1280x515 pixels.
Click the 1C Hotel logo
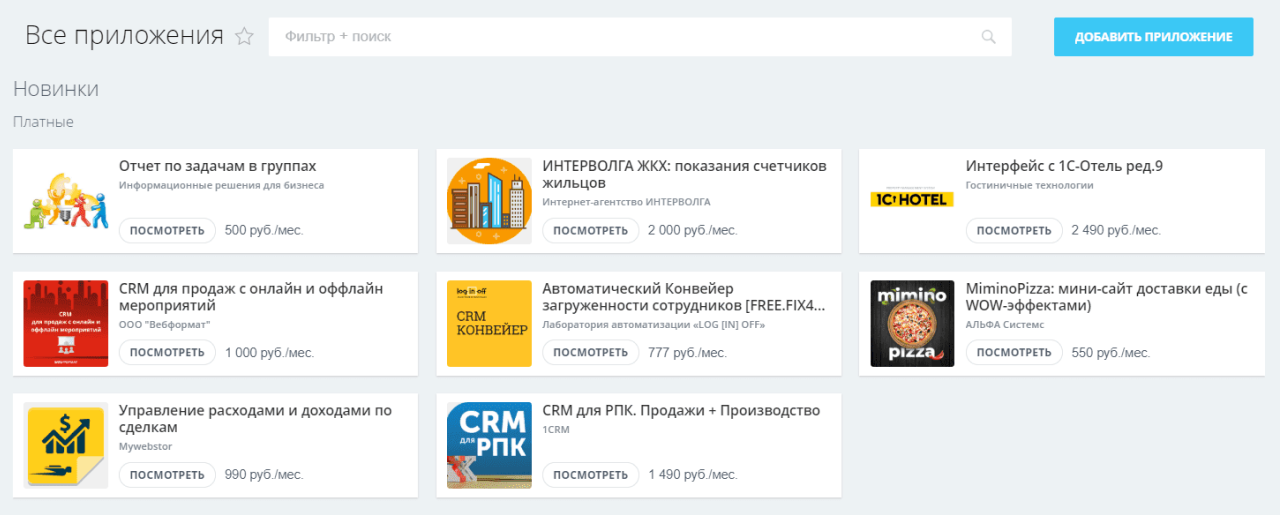click(x=912, y=199)
